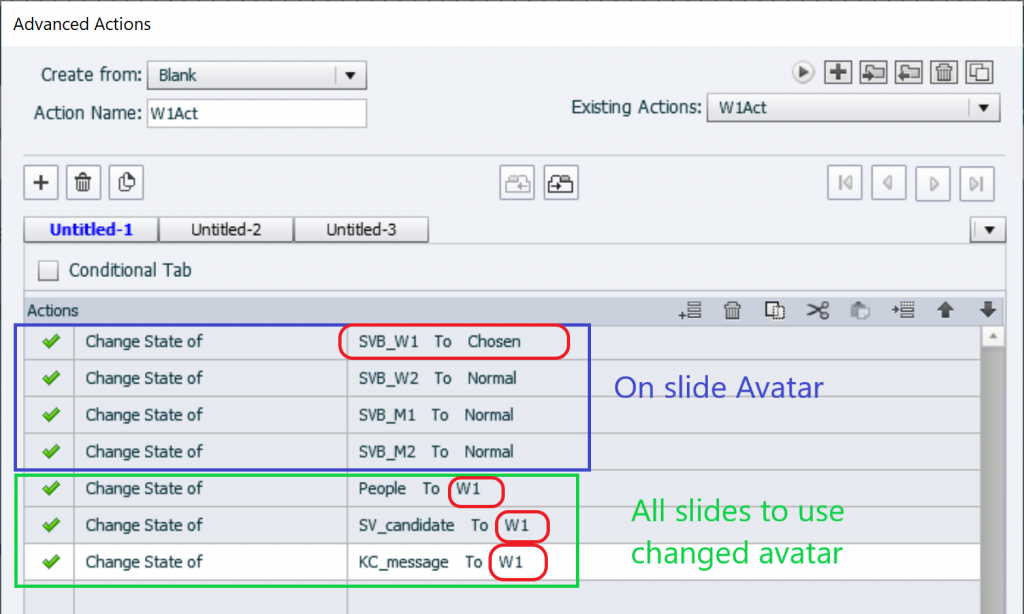1024x614 pixels.
Task: Enable the Conditional Tab checkbox
Action: [47, 271]
